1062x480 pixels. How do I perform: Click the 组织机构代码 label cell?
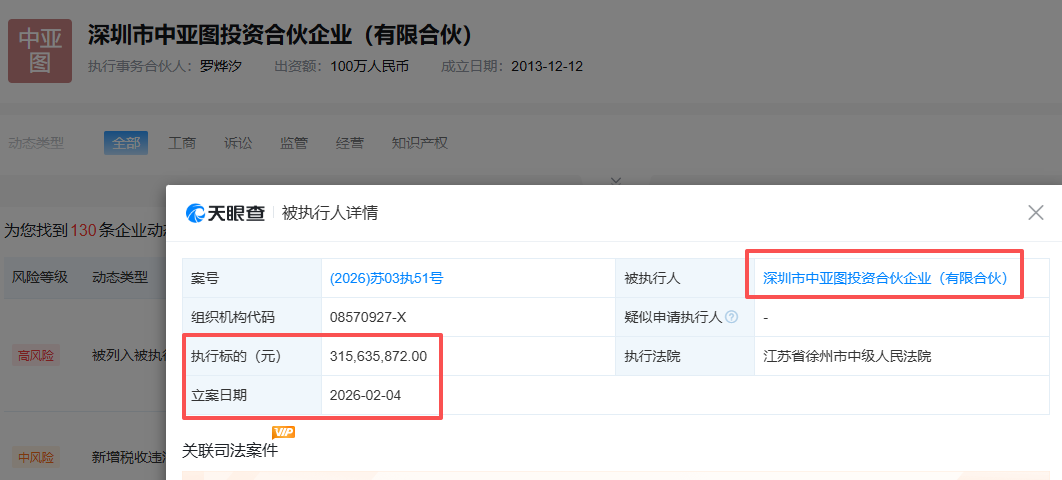click(x=252, y=317)
